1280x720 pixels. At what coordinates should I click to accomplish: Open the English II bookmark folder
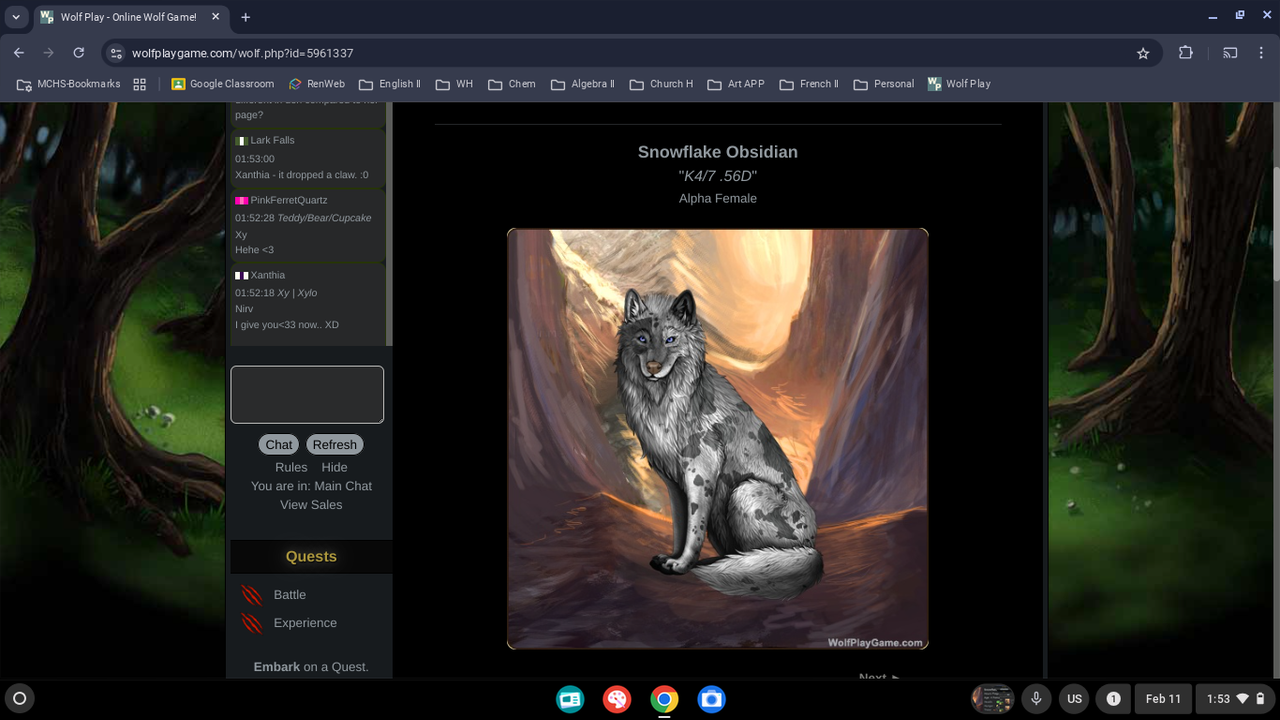[x=390, y=84]
